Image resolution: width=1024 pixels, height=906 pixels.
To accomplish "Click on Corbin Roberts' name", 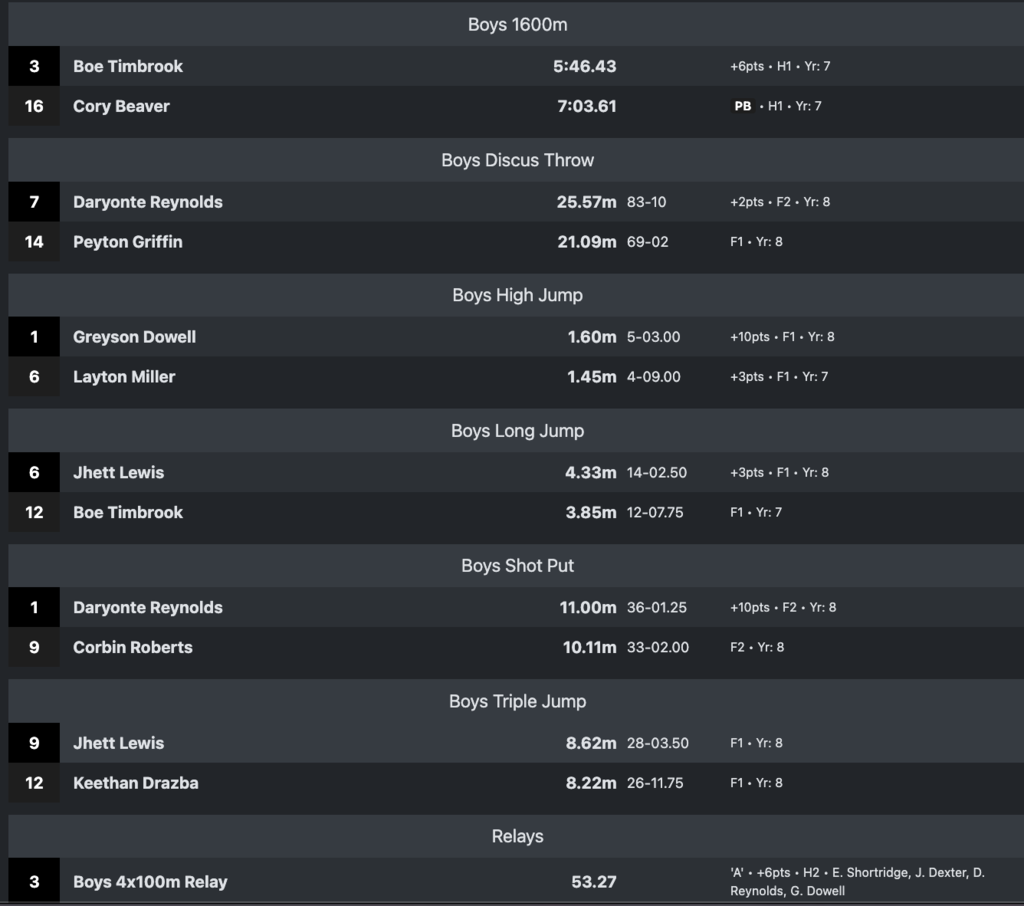I will (132, 647).
